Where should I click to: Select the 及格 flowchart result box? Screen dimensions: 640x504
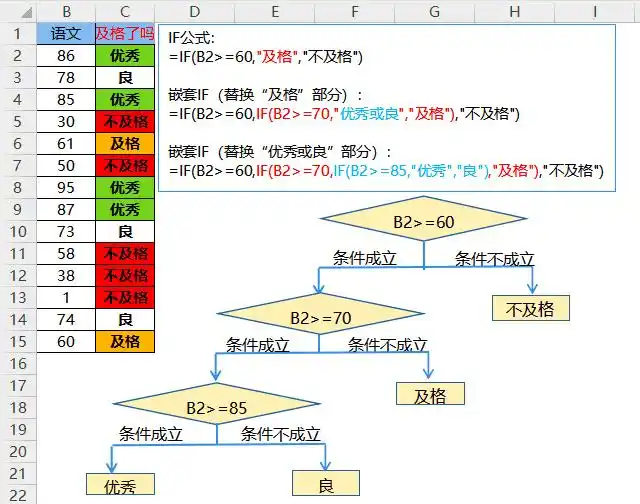pyautogui.click(x=430, y=394)
